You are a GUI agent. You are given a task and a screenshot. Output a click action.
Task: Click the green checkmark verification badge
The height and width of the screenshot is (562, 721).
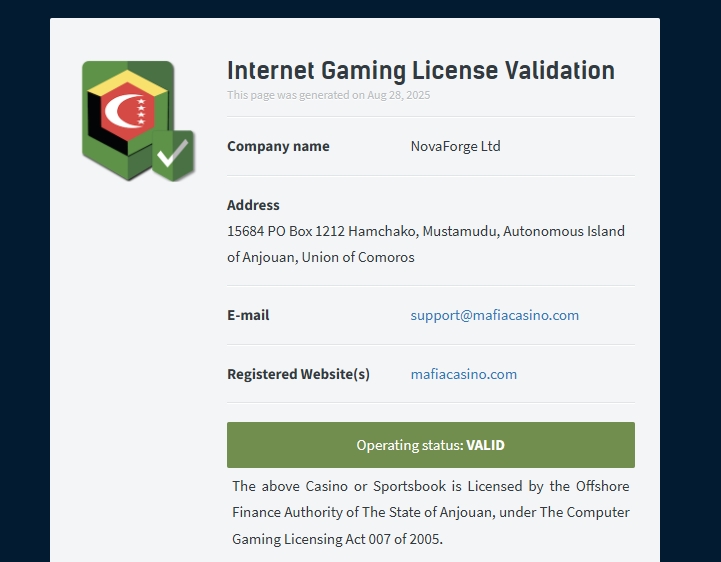[173, 155]
